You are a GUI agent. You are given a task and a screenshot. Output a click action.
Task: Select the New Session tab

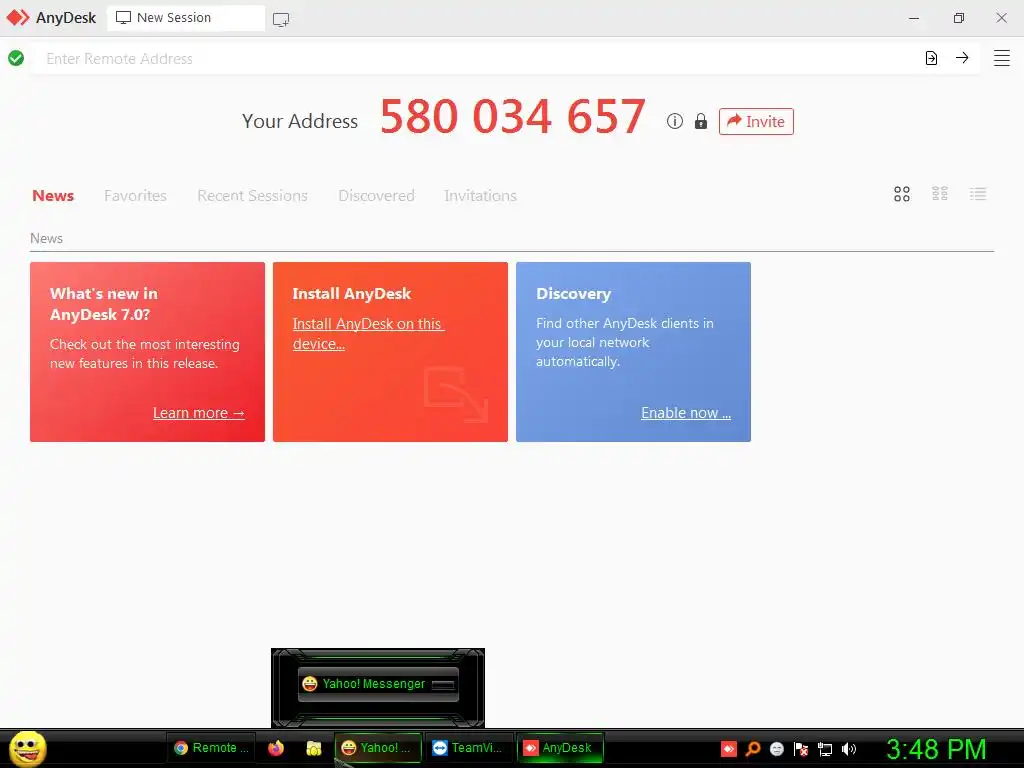pyautogui.click(x=186, y=18)
